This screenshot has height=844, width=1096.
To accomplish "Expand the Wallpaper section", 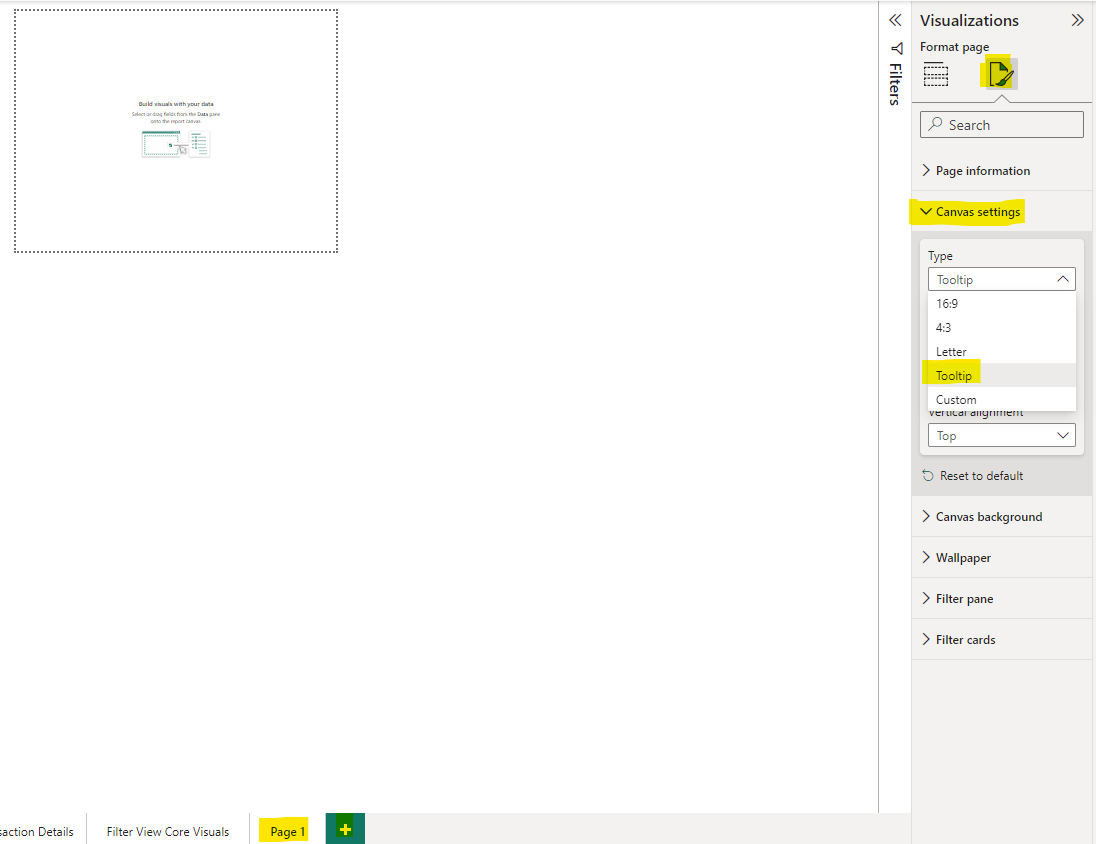I will 1002,557.
